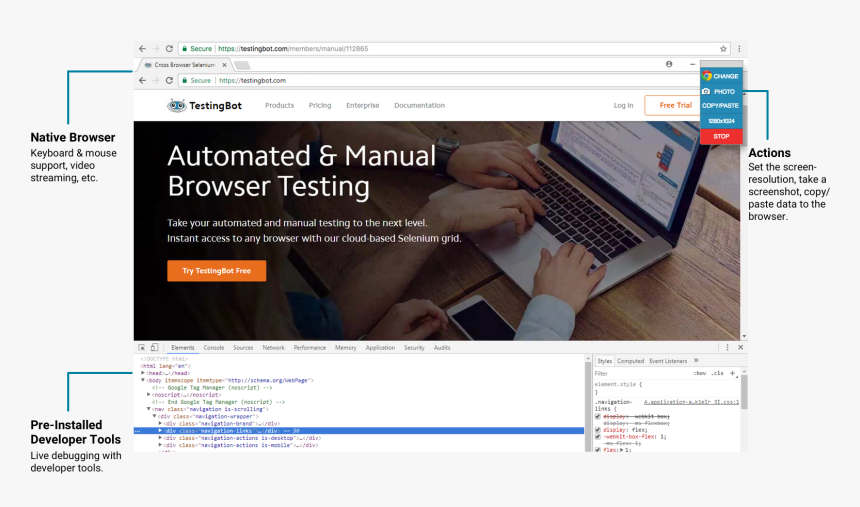The height and width of the screenshot is (507, 860).
Task: Open the 1280x1024 resolution option
Action: 721,121
